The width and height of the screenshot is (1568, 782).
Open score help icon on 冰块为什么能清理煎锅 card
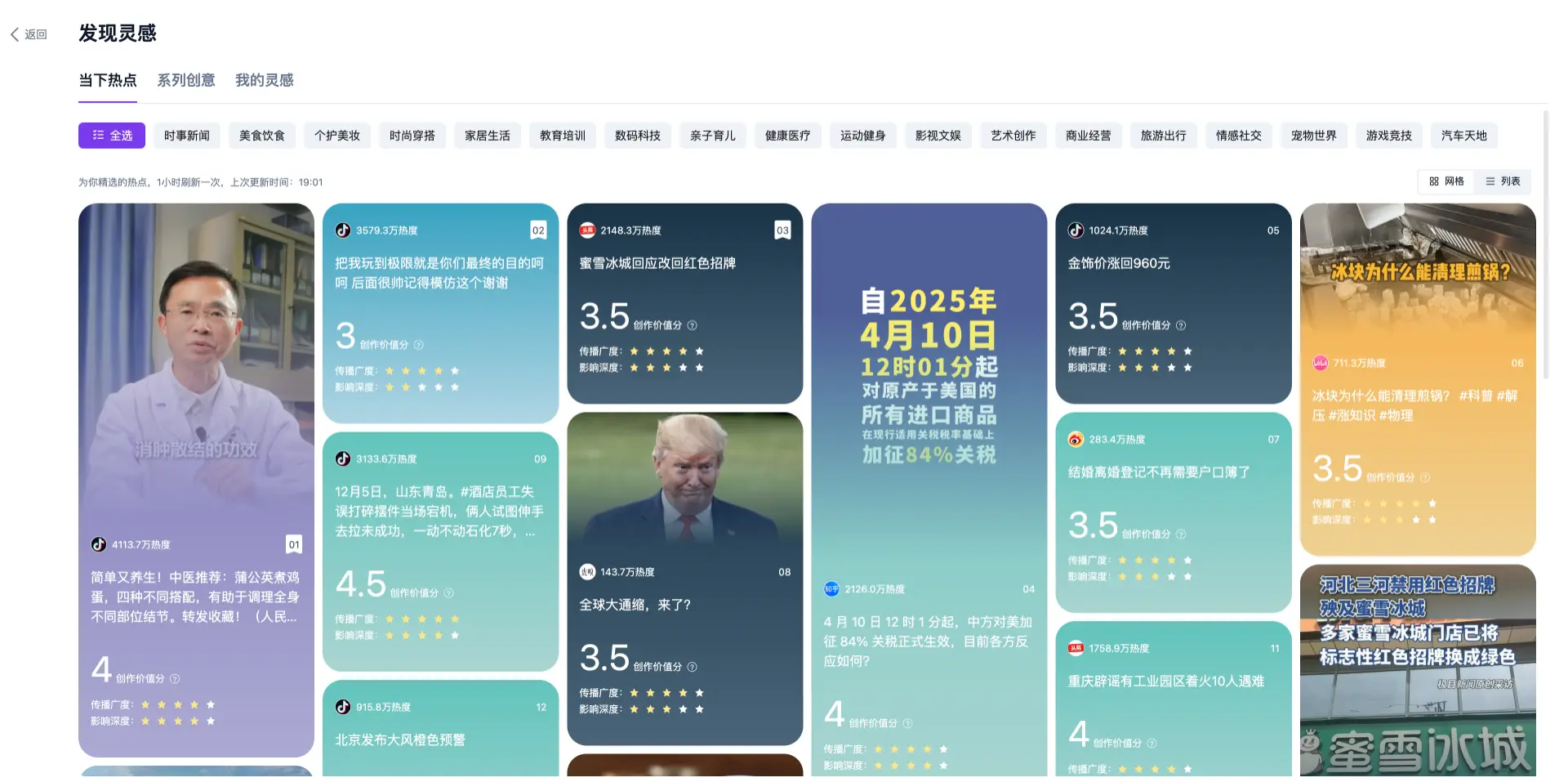[1425, 477]
